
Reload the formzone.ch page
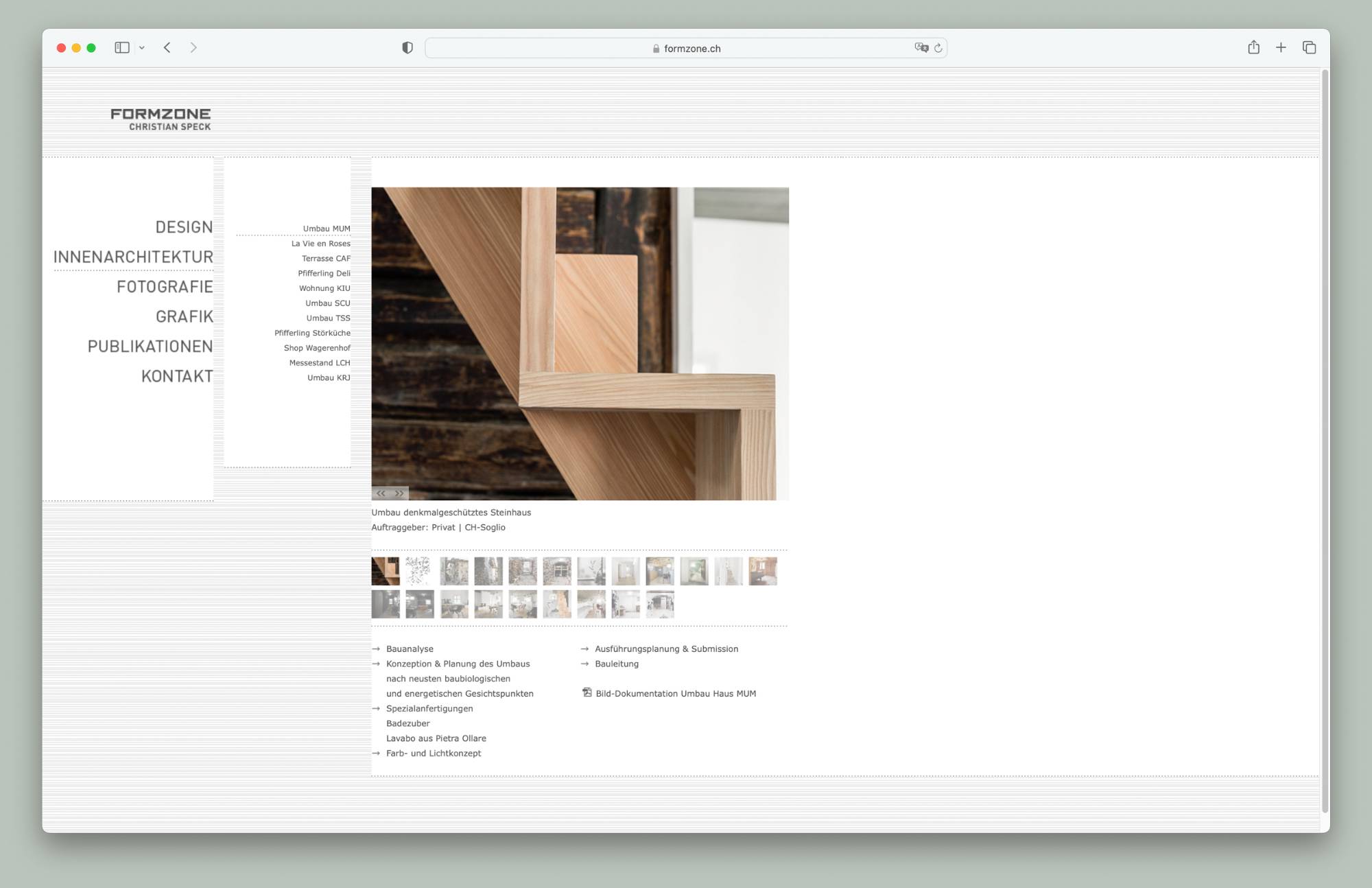[938, 48]
